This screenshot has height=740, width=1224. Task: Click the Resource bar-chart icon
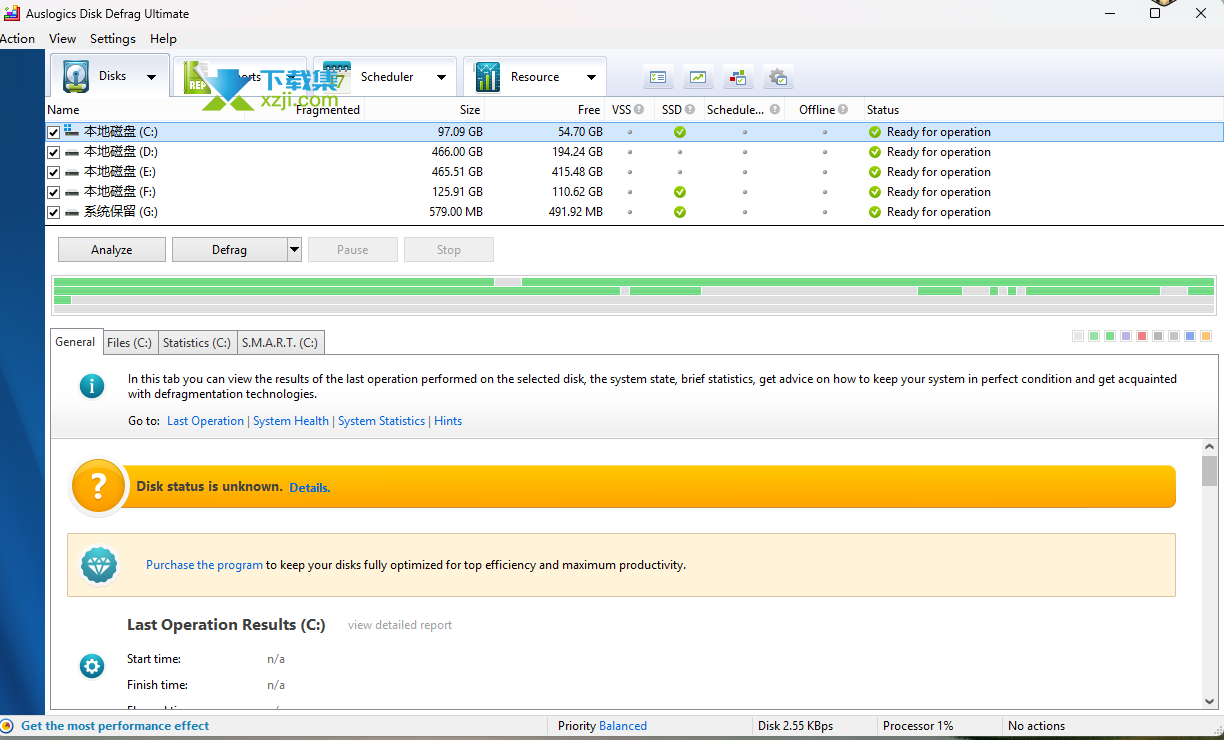coord(488,77)
